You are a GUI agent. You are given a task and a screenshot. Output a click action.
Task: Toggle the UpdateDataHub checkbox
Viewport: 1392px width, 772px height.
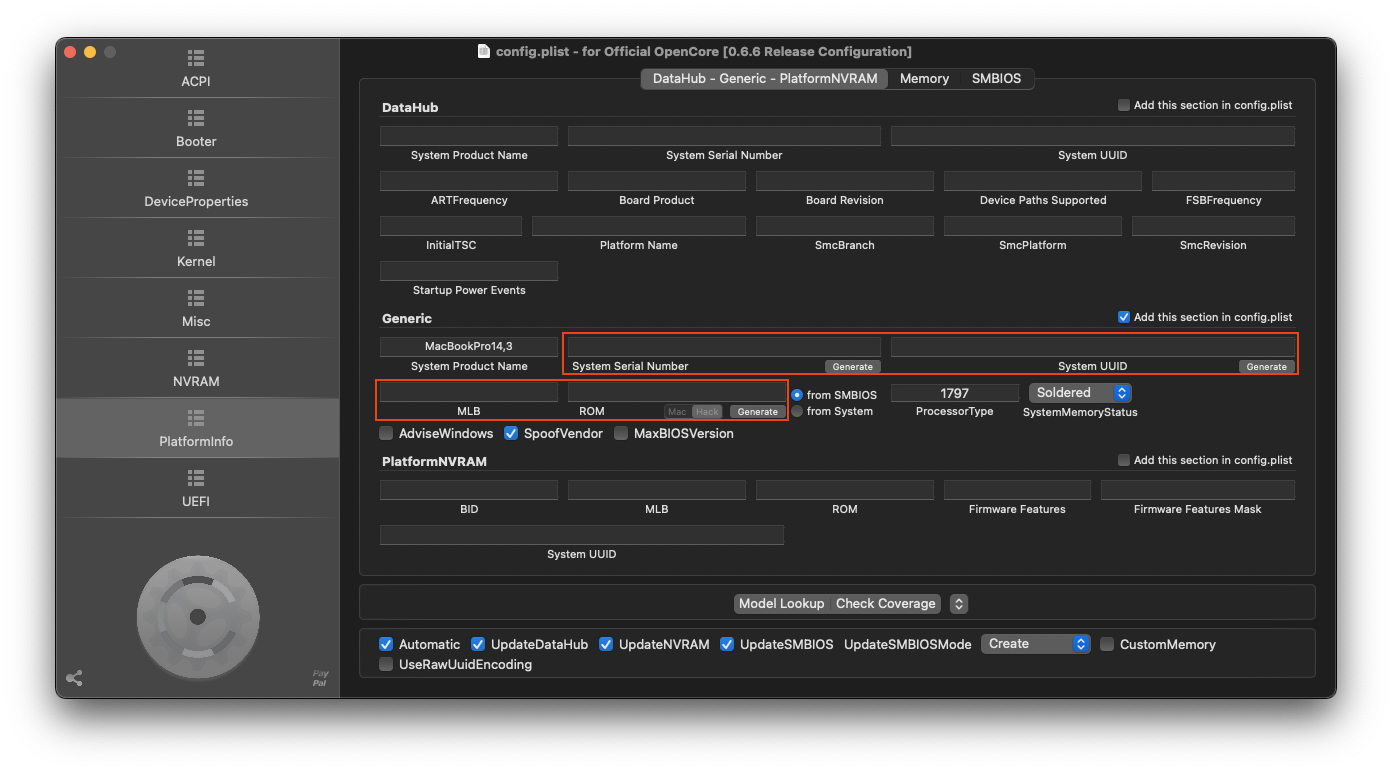pos(478,644)
